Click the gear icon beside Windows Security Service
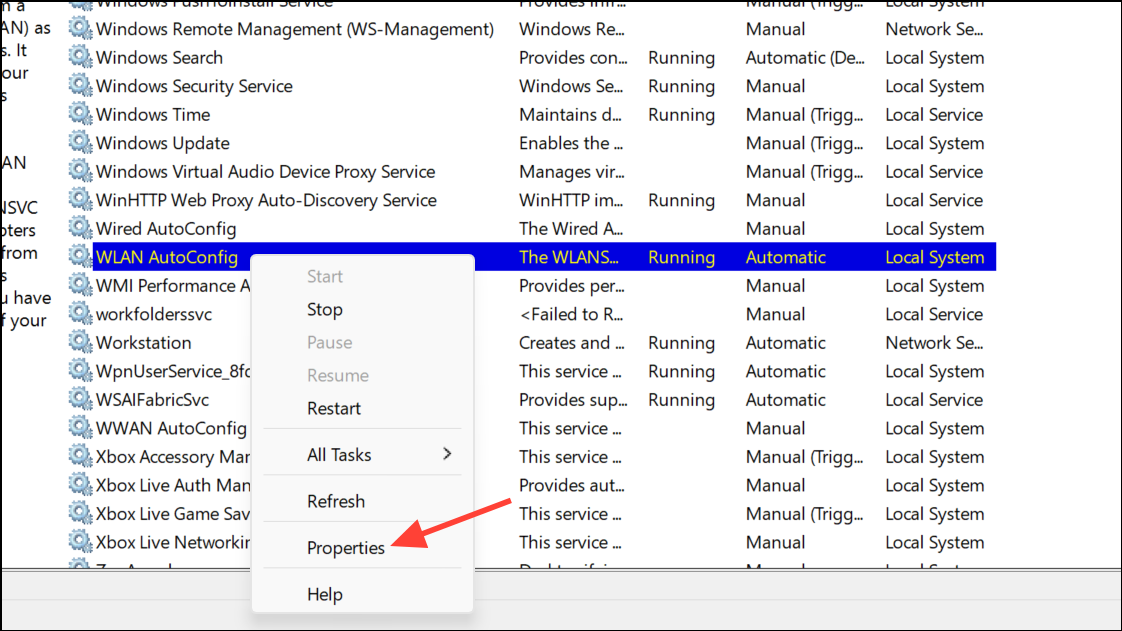The height and width of the screenshot is (631, 1122). pyautogui.click(x=80, y=86)
